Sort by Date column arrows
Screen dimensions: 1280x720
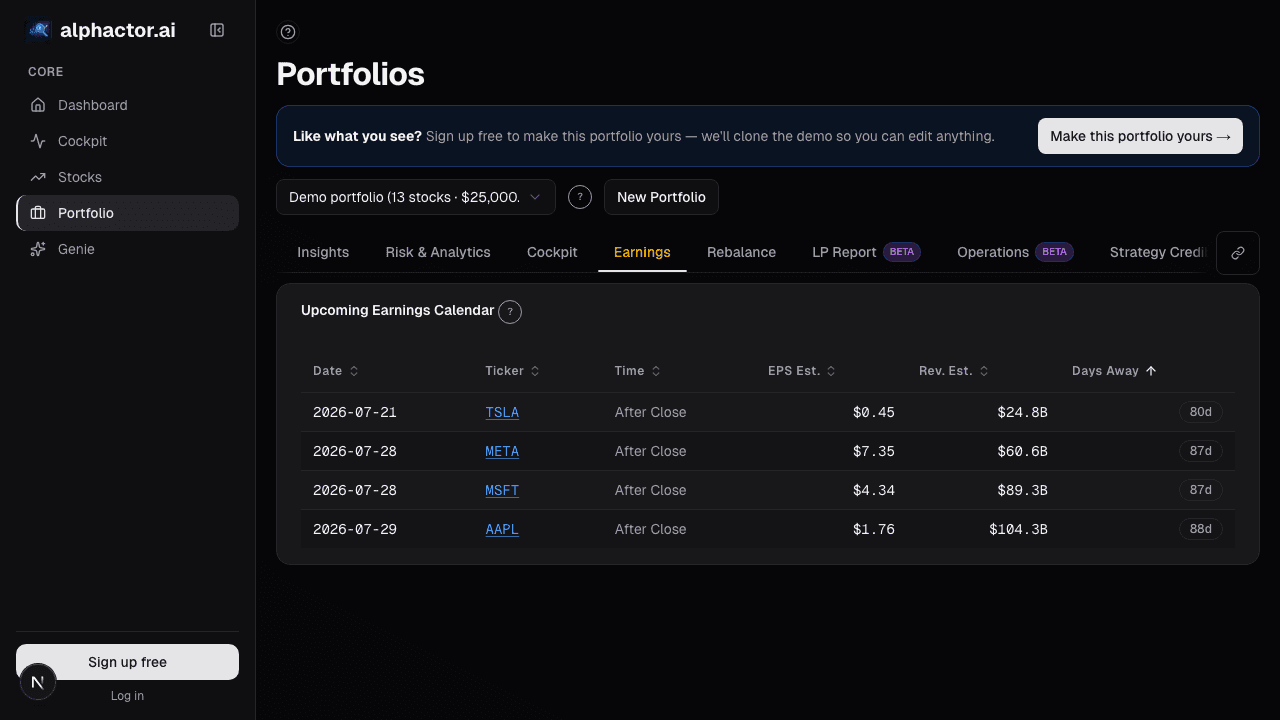(x=354, y=371)
